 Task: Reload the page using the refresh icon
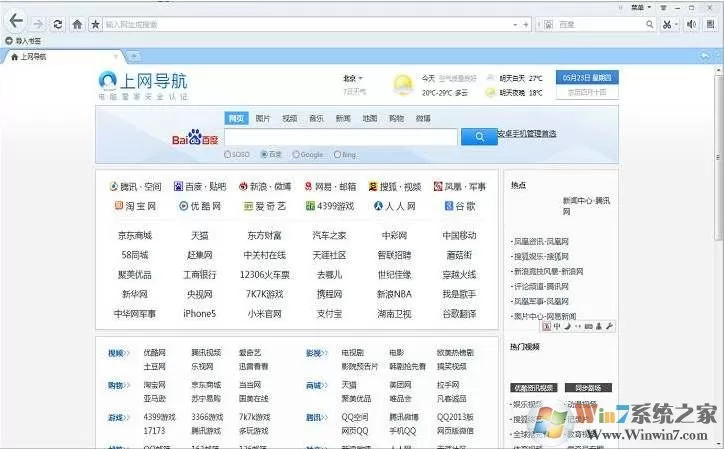pos(58,24)
